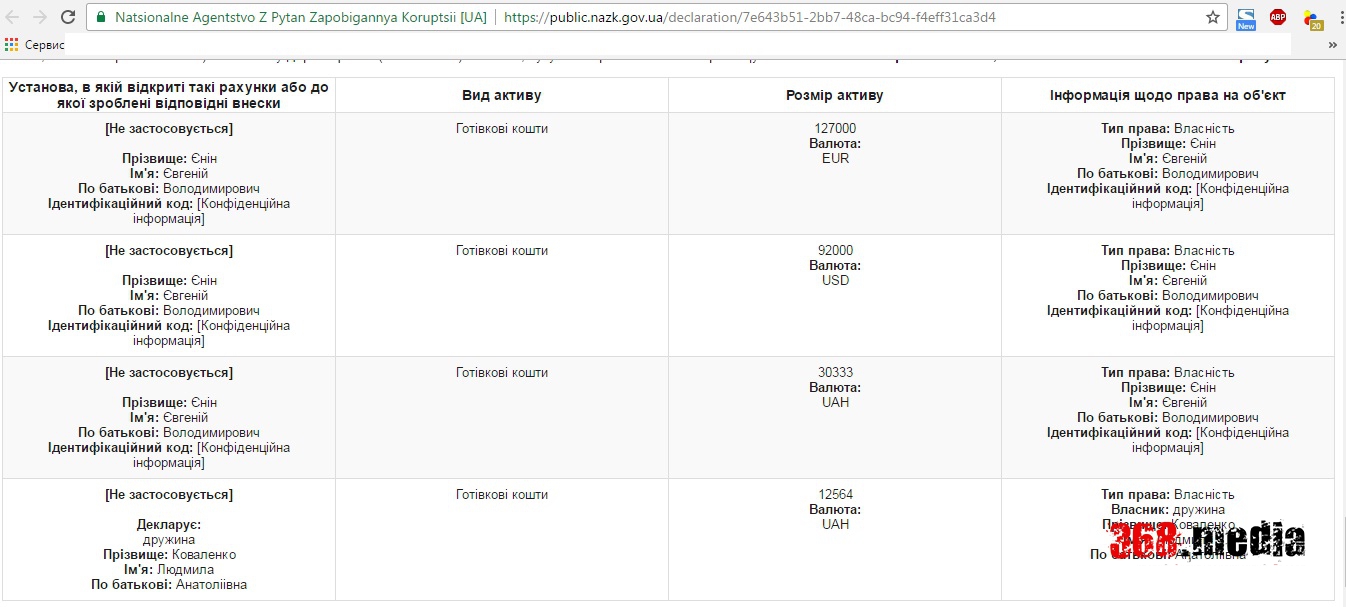Click the 'Інформація щодо права на об'єкт' header
This screenshot has height=607, width=1346.
(x=1167, y=95)
